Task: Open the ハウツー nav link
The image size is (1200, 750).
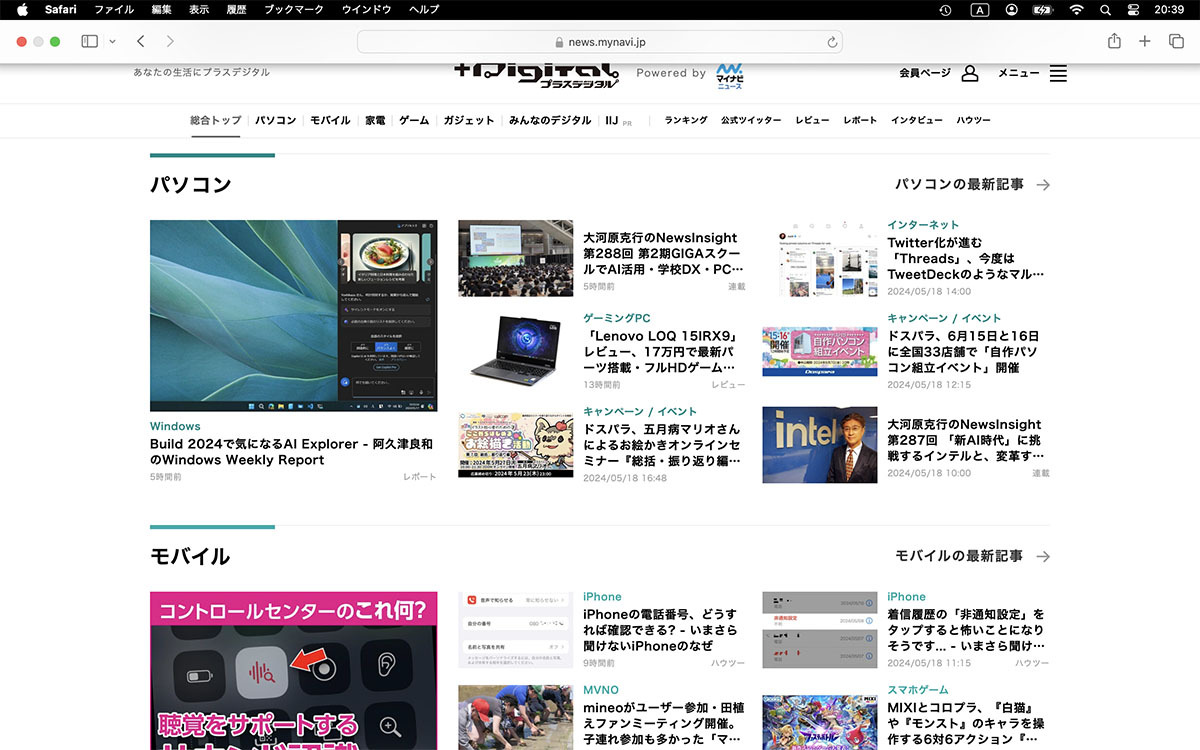Action: point(973,120)
